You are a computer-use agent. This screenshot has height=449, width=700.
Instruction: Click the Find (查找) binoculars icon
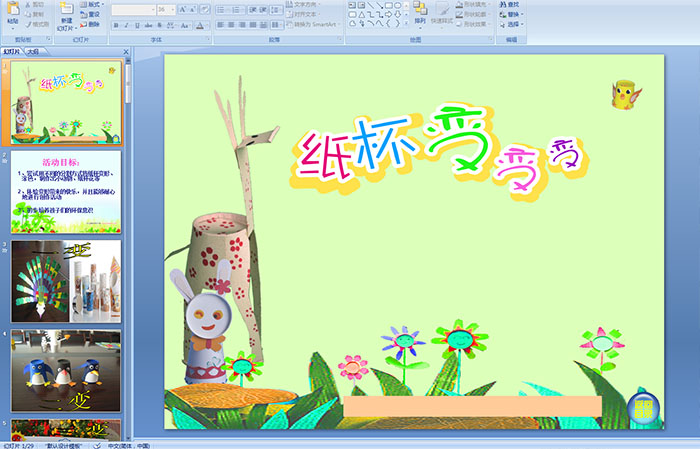click(x=503, y=4)
